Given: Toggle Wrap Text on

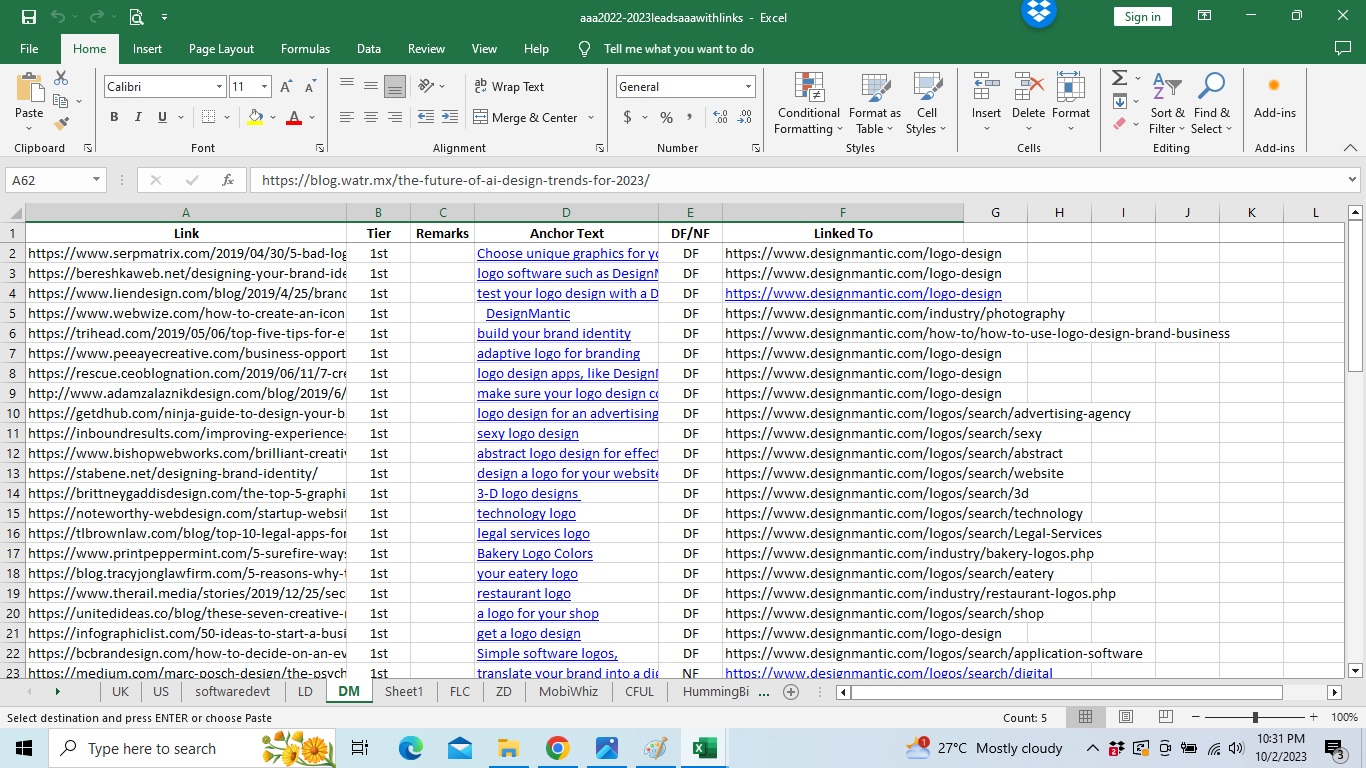Looking at the screenshot, I should [x=509, y=87].
